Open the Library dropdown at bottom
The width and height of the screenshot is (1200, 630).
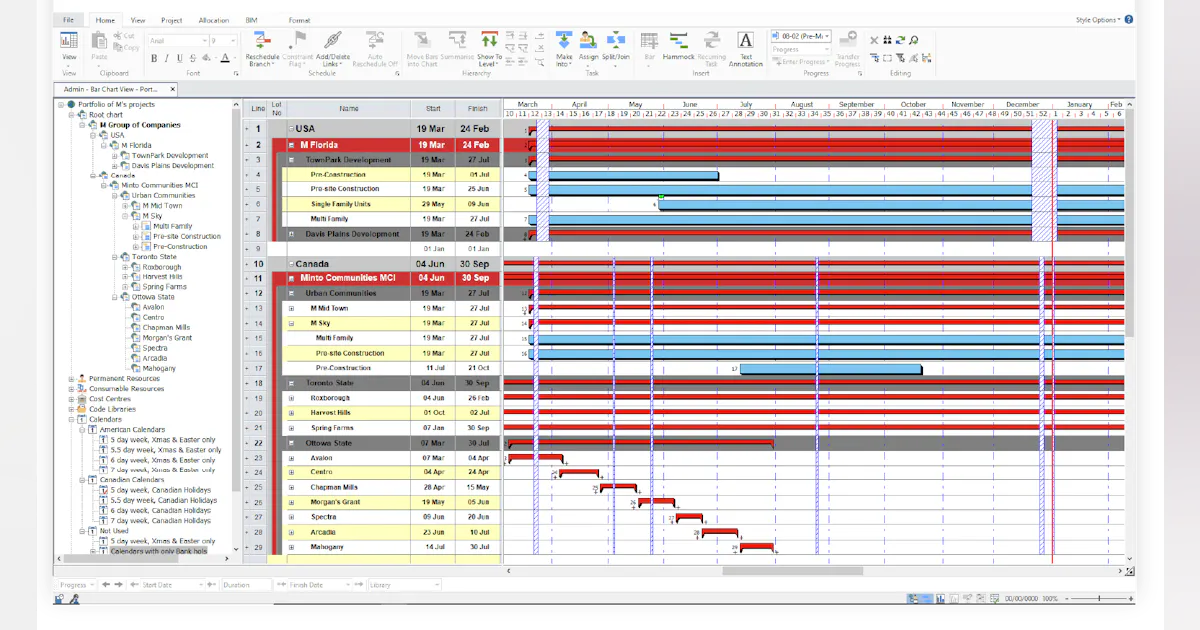pyautogui.click(x=436, y=585)
